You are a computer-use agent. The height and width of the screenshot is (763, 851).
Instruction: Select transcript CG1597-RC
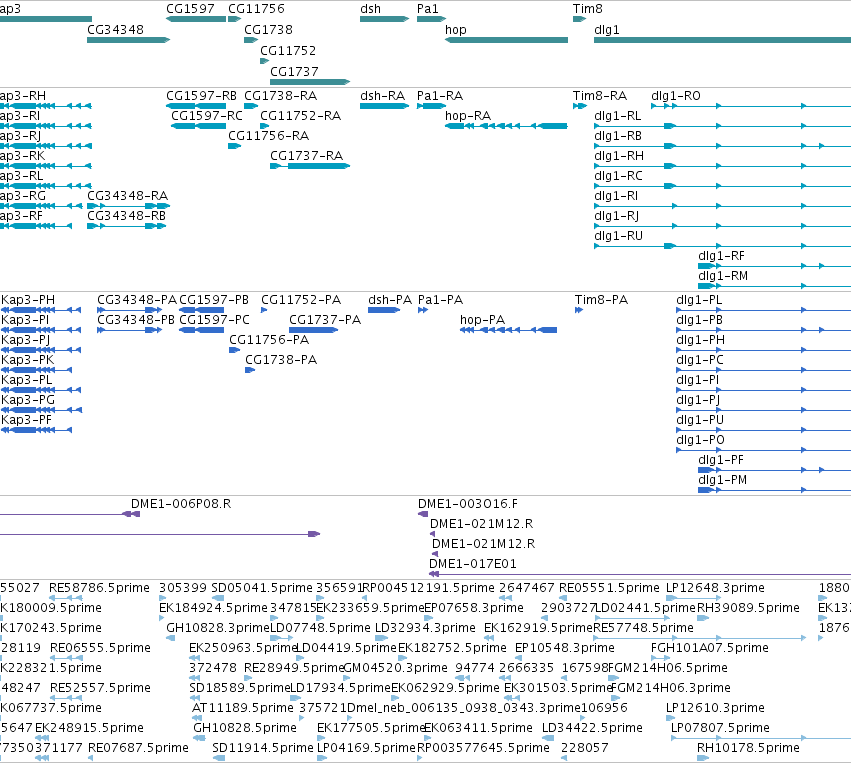pyautogui.click(x=199, y=126)
